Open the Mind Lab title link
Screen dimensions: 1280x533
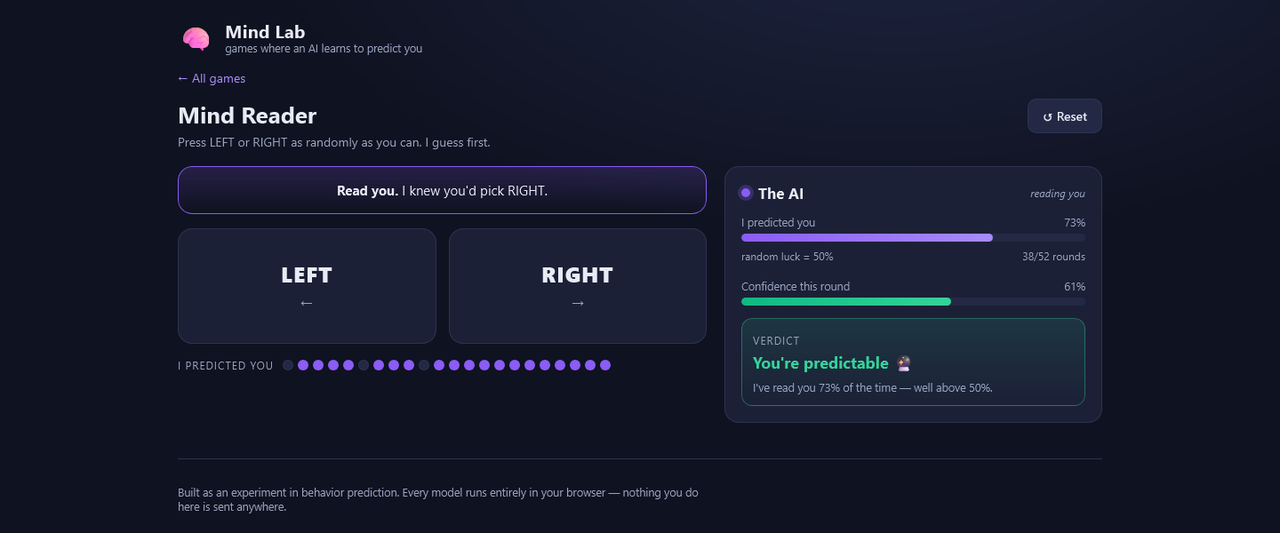click(x=265, y=32)
